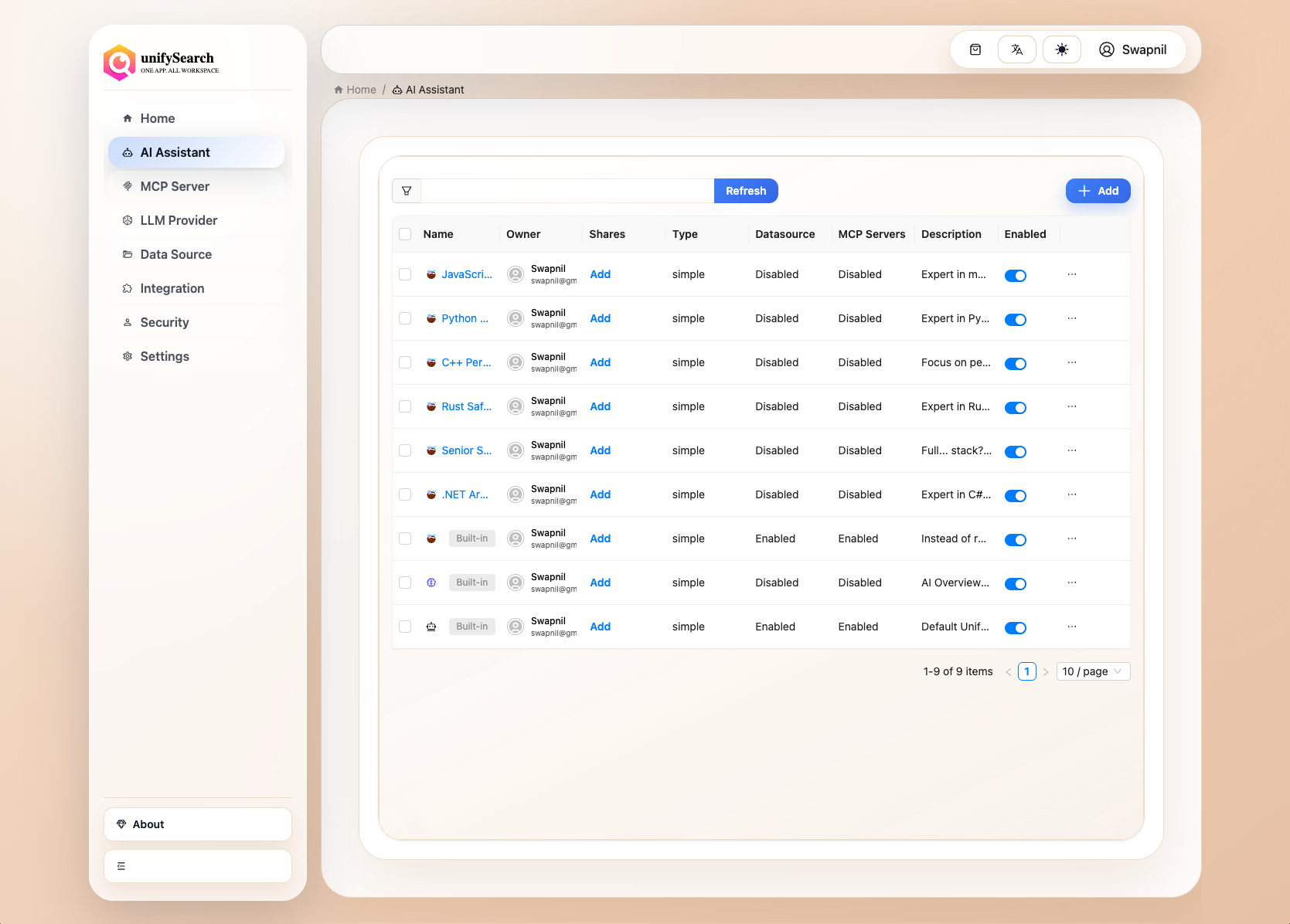Switch theme using the sun icon
Image resolution: width=1290 pixels, height=924 pixels.
click(1062, 49)
